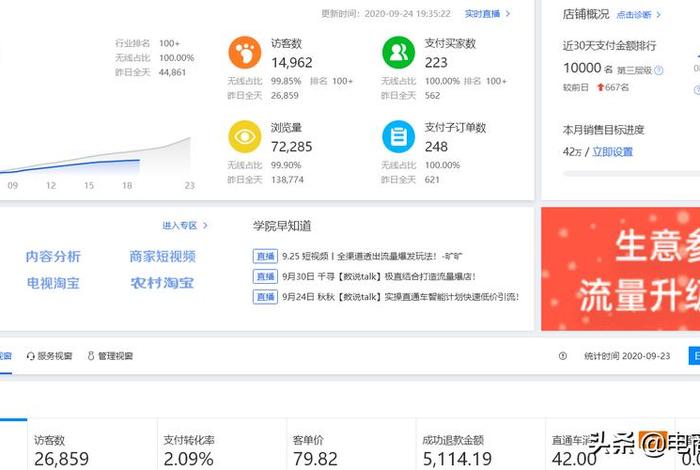Open 商家短视频 section
The image size is (700, 470).
tap(162, 256)
